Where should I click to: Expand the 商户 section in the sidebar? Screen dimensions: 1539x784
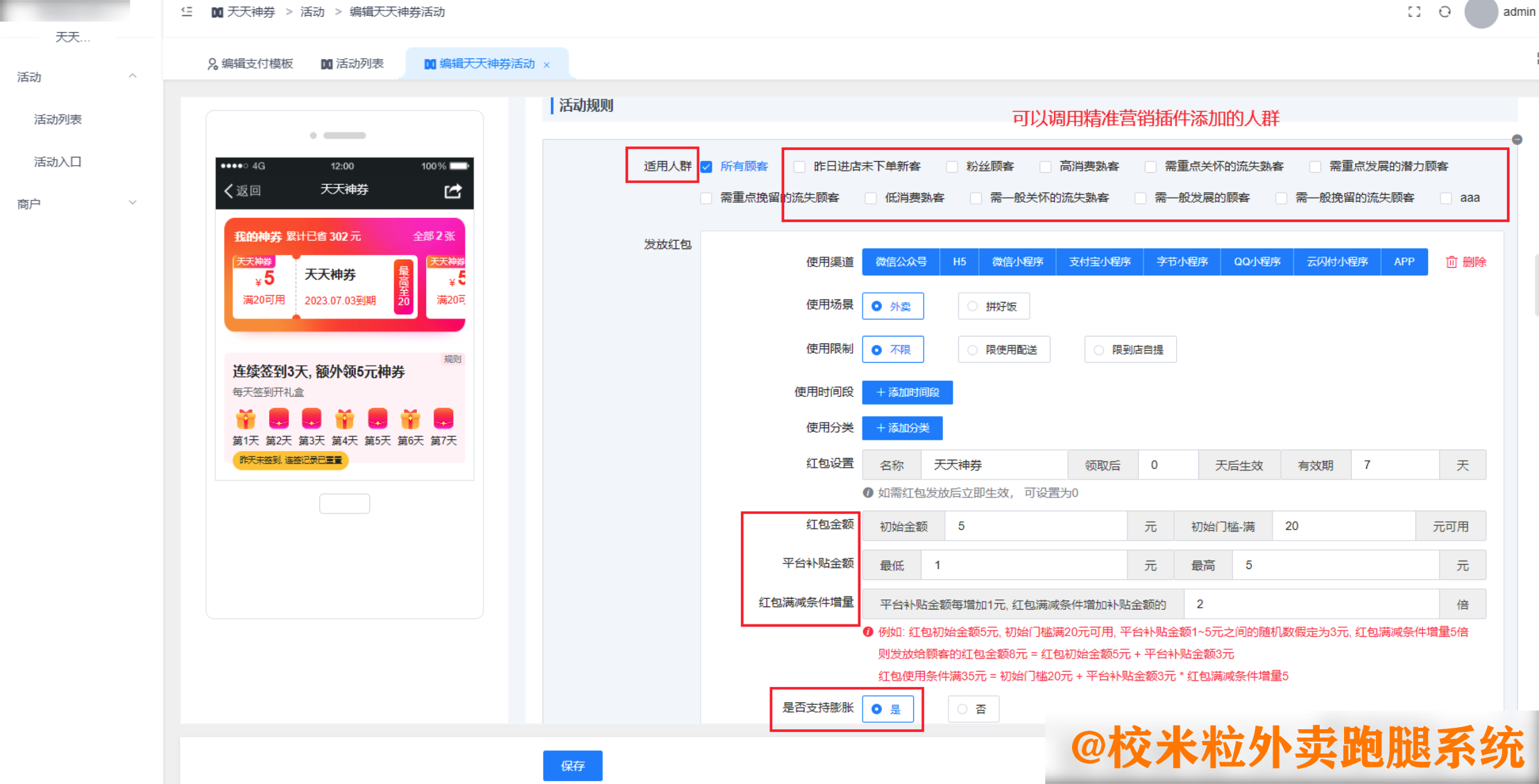click(x=132, y=202)
